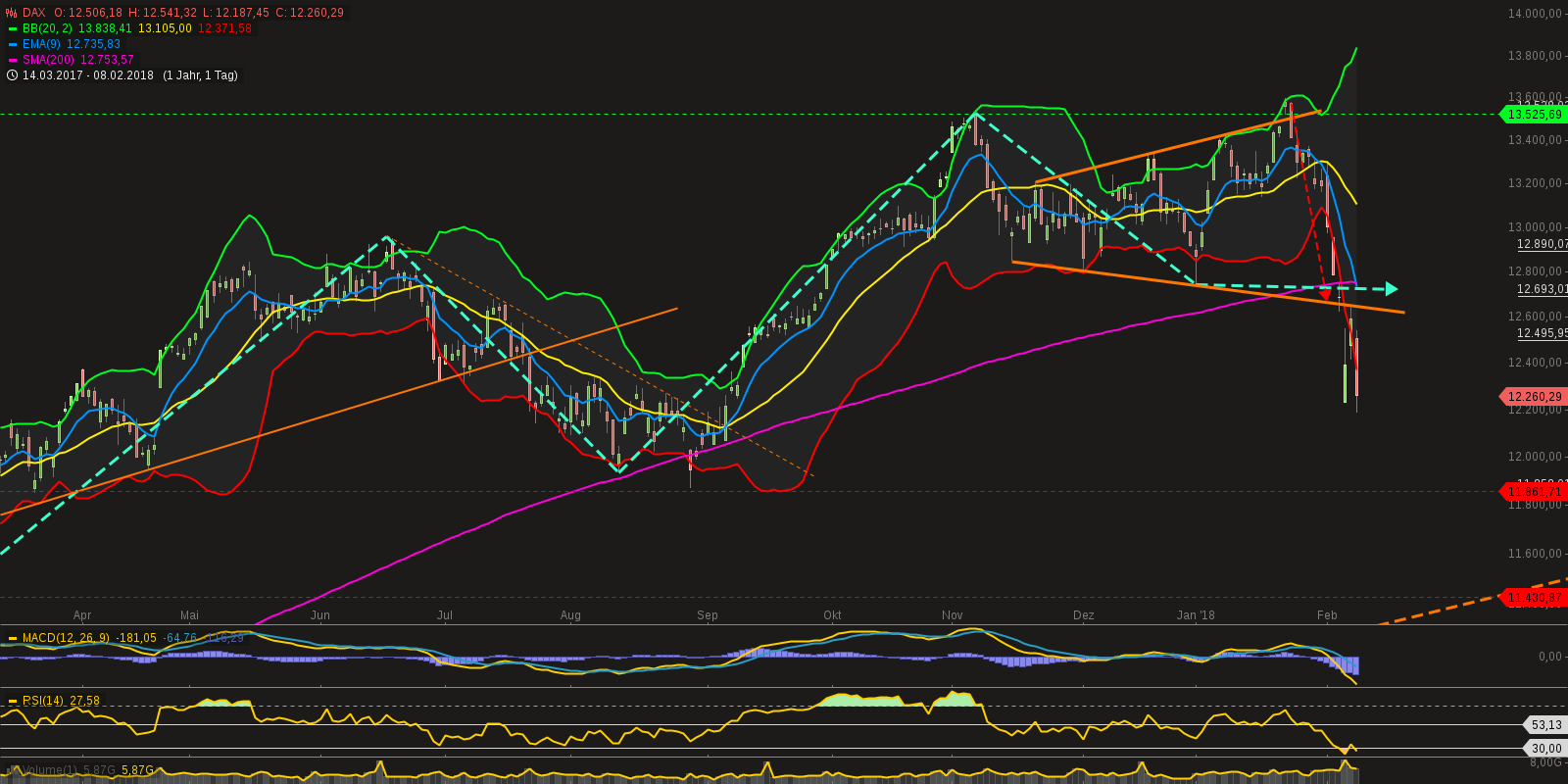
Task: Click the 13.800,00 axis label
Action: click(1535, 56)
